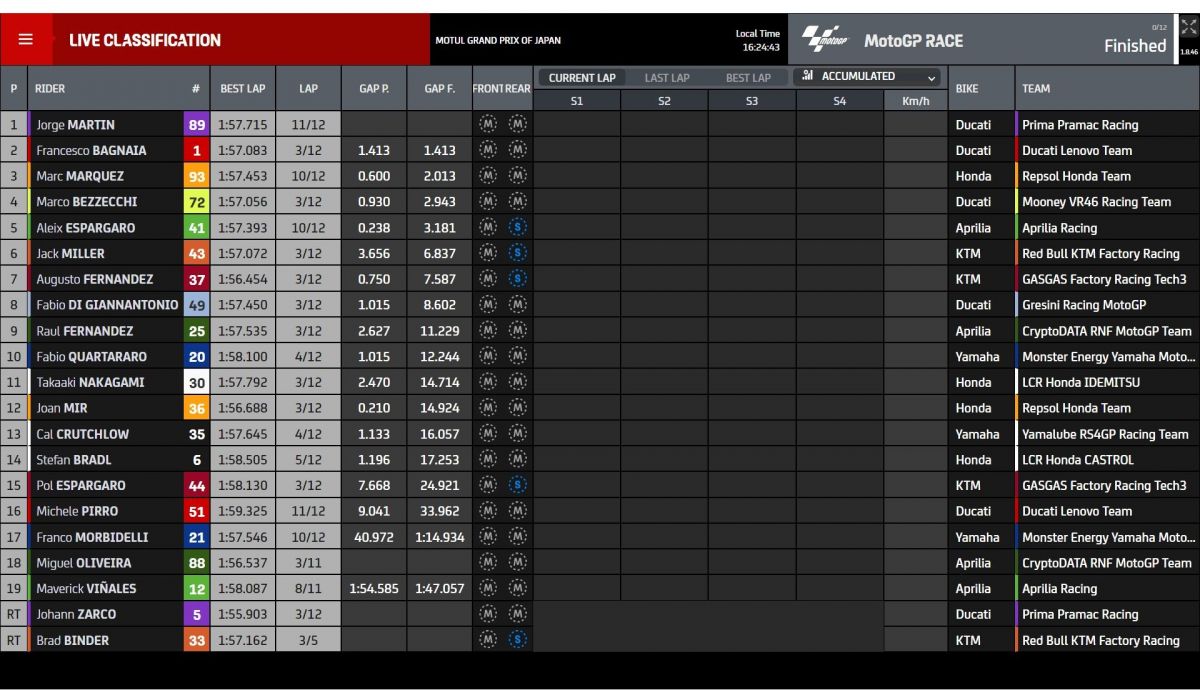Image resolution: width=1200 pixels, height=690 pixels.
Task: Click Crutchlow's front tyre icon
Action: click(488, 434)
